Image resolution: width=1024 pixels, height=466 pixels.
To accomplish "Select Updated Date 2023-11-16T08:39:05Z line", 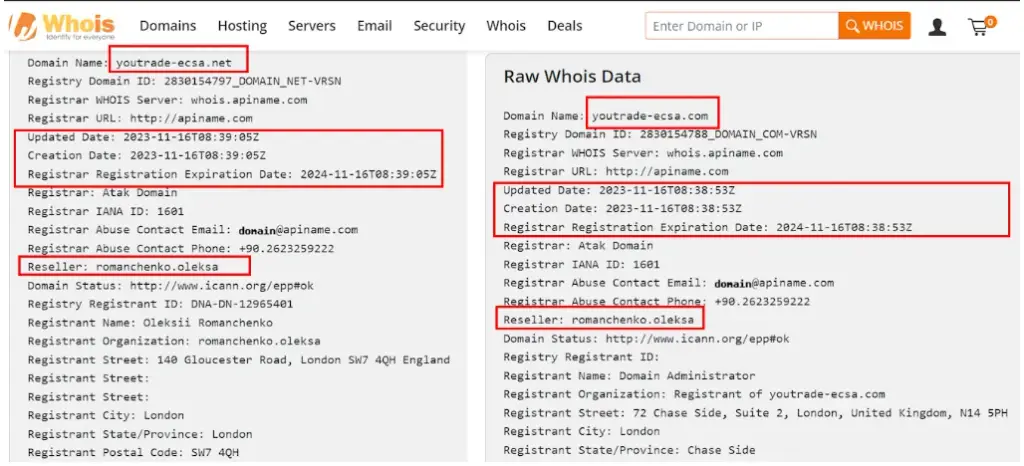I will coord(146,137).
